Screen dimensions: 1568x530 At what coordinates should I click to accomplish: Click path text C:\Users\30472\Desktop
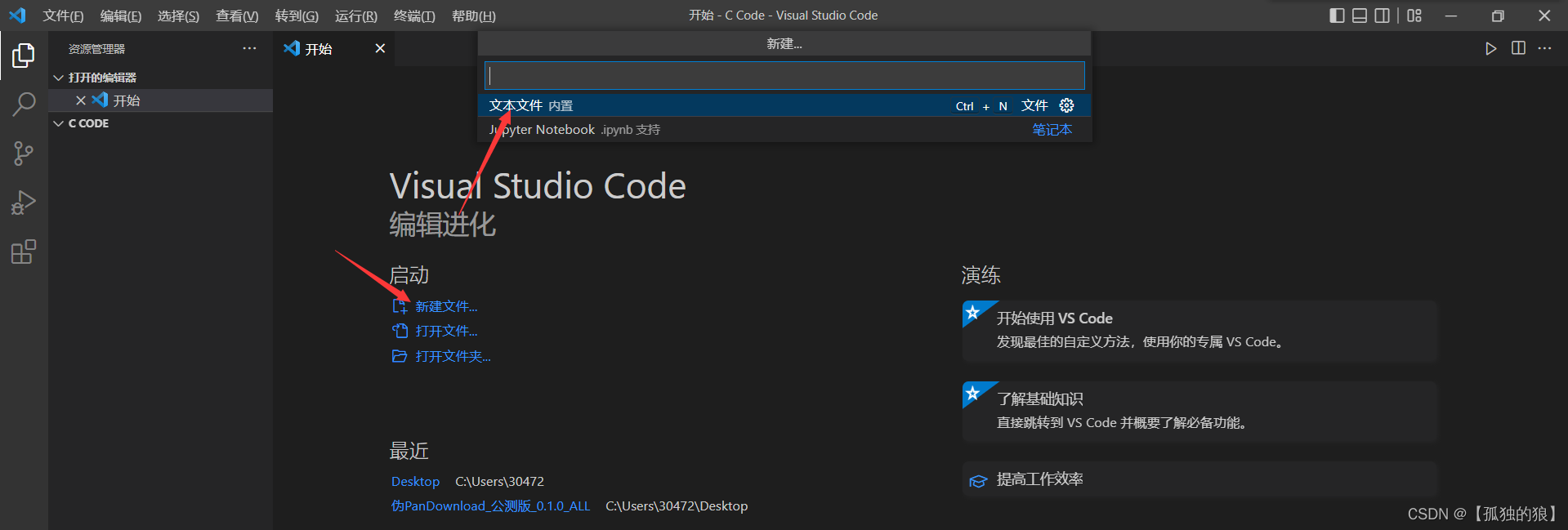(x=677, y=506)
